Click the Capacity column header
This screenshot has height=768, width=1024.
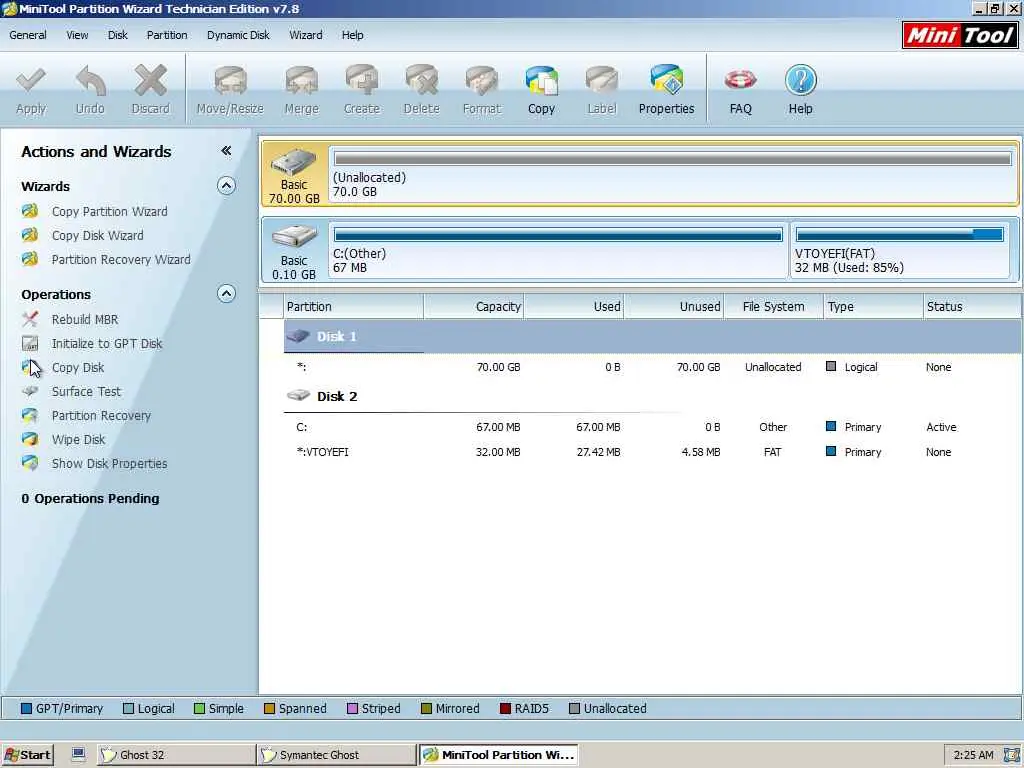[474, 306]
